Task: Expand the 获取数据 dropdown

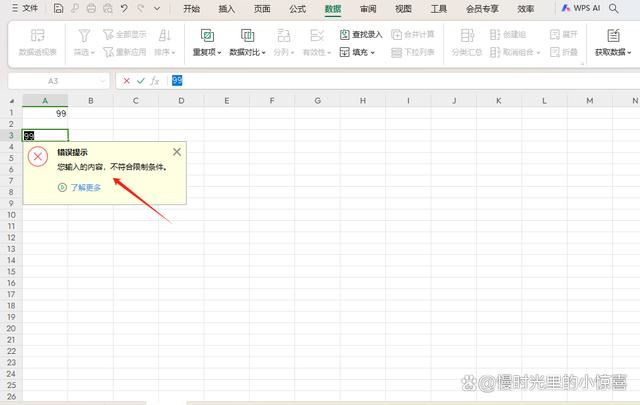Action: [614, 52]
